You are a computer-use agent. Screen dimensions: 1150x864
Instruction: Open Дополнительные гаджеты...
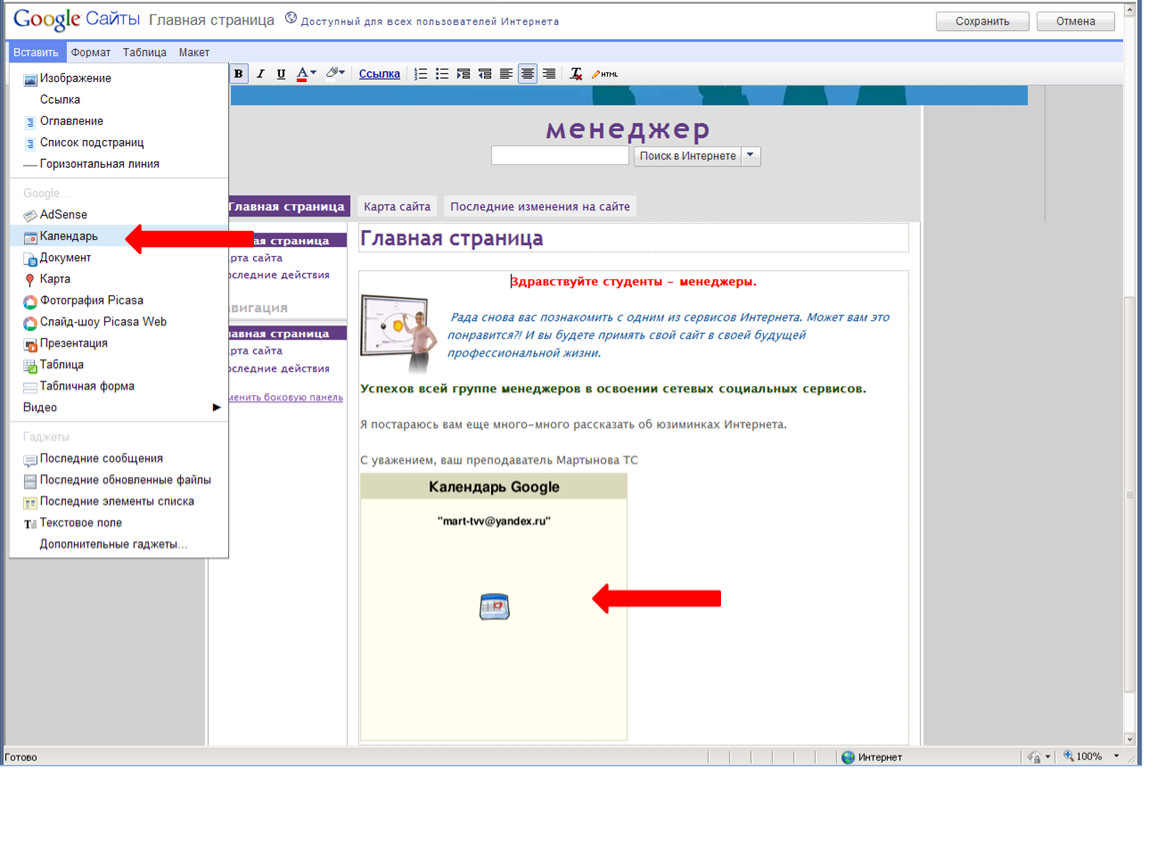pyautogui.click(x=119, y=544)
